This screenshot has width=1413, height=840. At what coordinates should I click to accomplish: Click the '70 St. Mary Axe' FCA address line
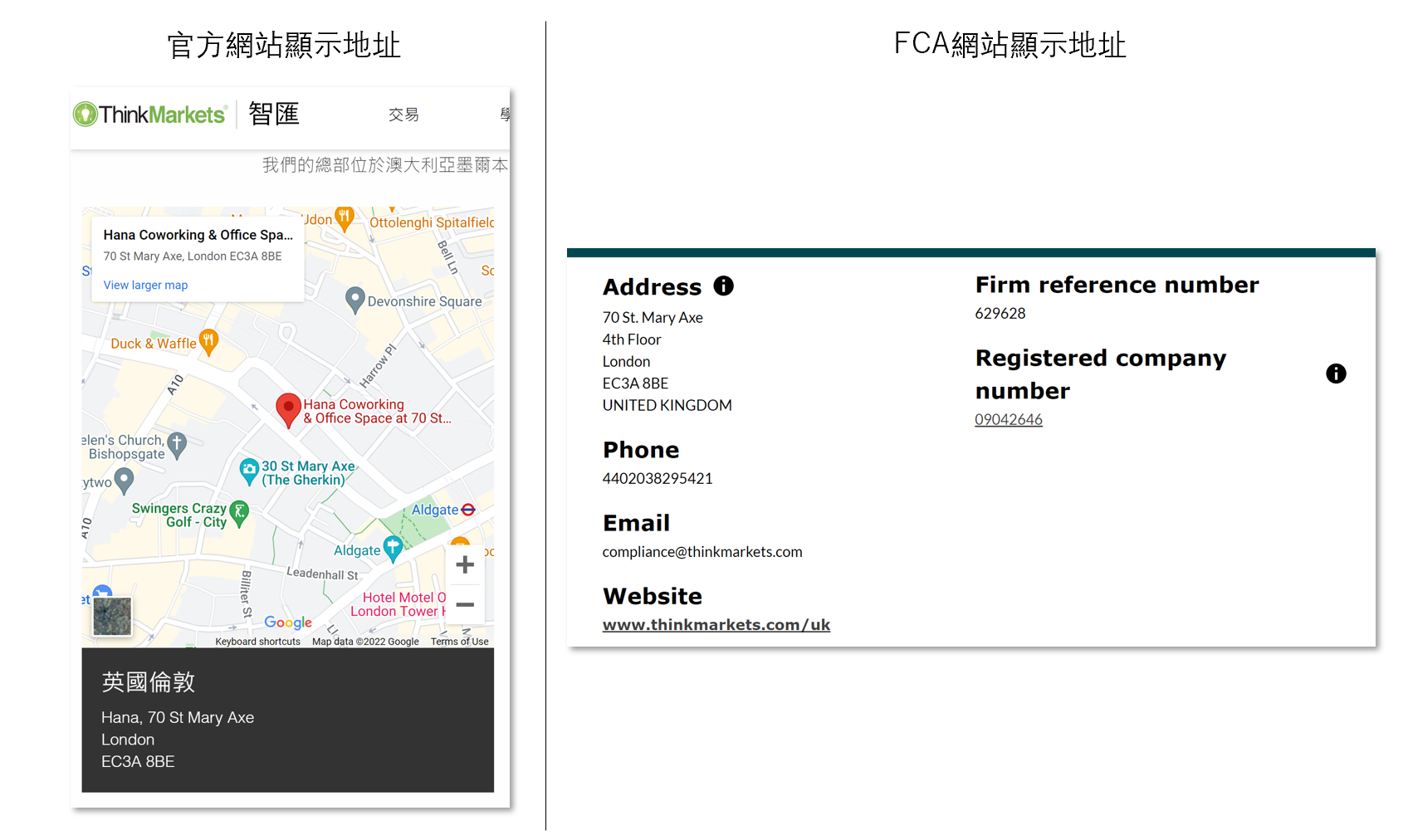pyautogui.click(x=653, y=318)
